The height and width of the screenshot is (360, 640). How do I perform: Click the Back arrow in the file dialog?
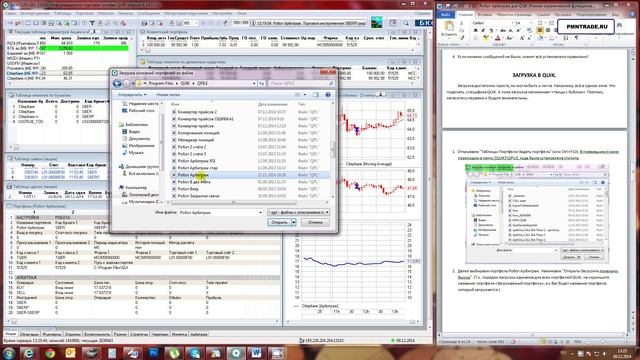click(x=117, y=83)
